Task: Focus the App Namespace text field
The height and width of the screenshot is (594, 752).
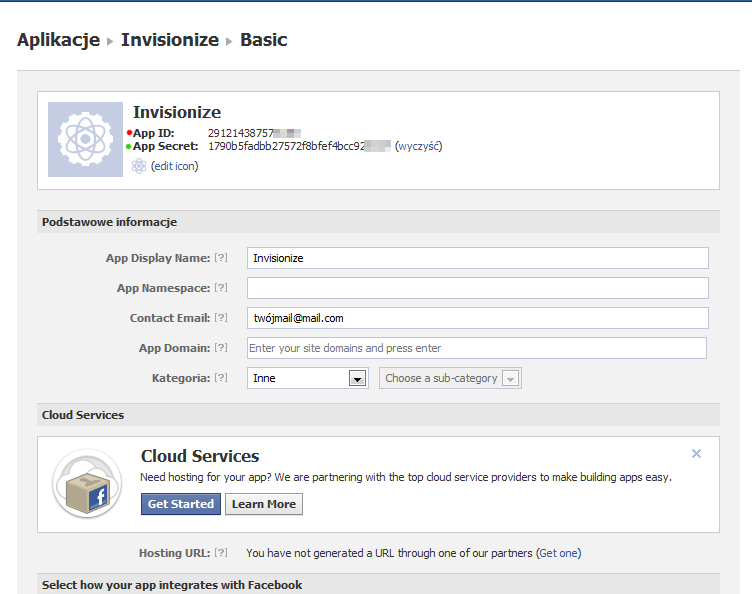Action: (477, 288)
